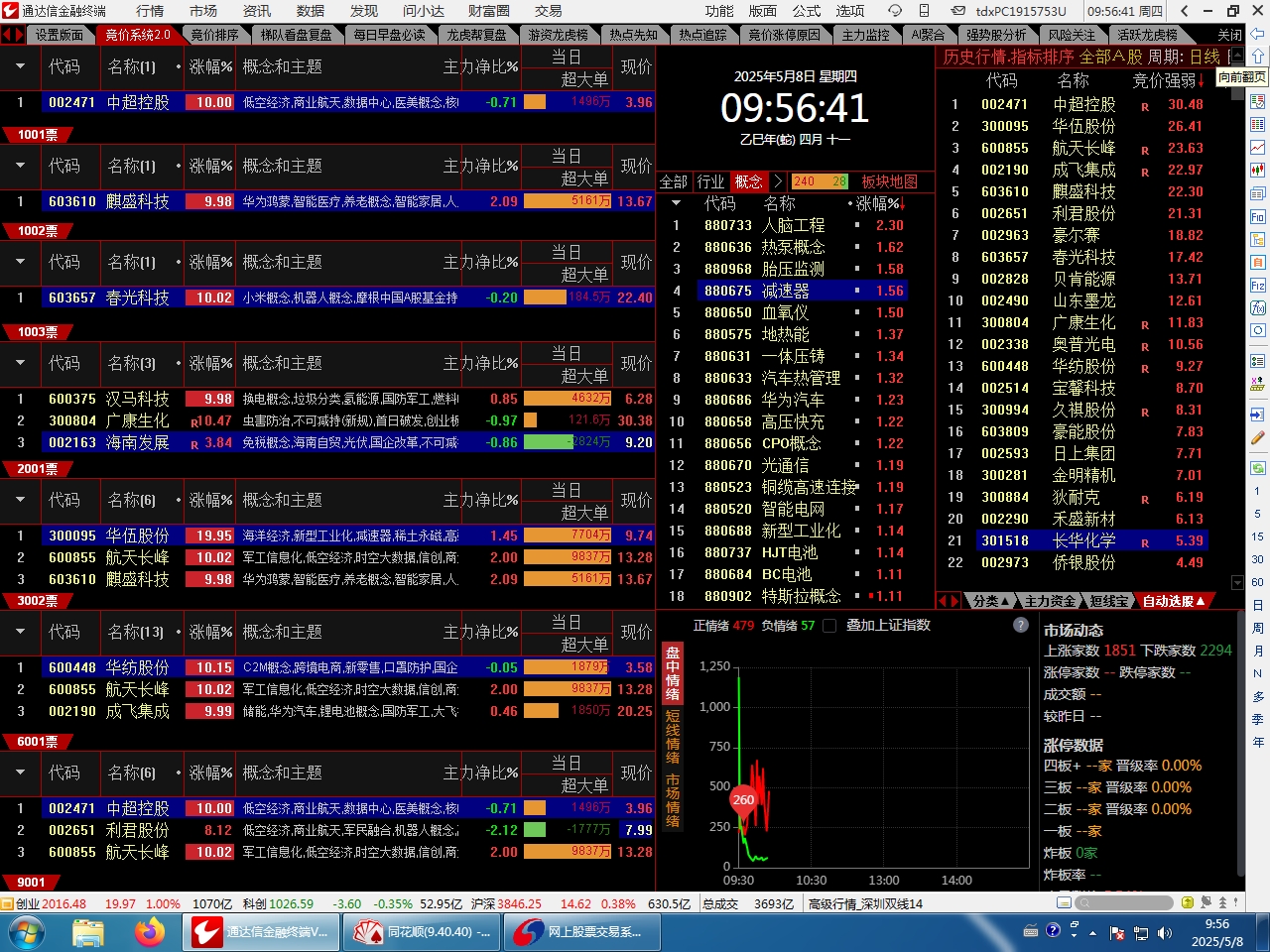
Task: Click the > arrow next to 概念 tab
Action: [x=779, y=181]
